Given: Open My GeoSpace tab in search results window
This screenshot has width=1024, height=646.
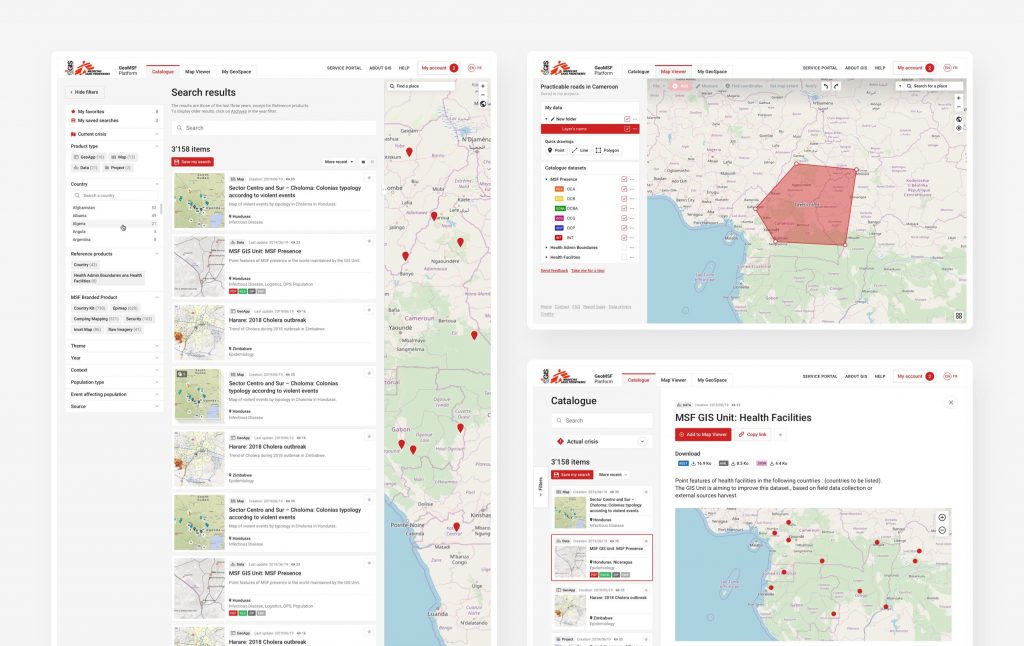Looking at the screenshot, I should [236, 72].
